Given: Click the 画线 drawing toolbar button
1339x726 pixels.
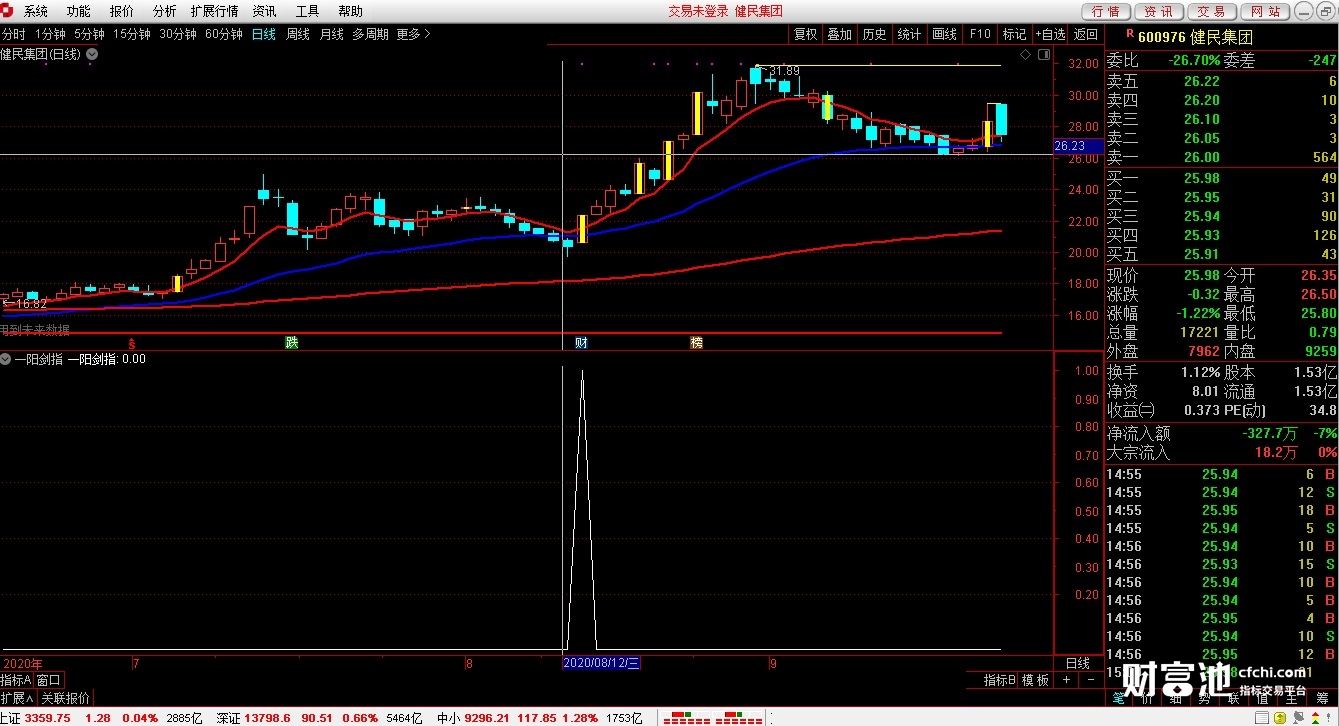Looking at the screenshot, I should point(945,34).
